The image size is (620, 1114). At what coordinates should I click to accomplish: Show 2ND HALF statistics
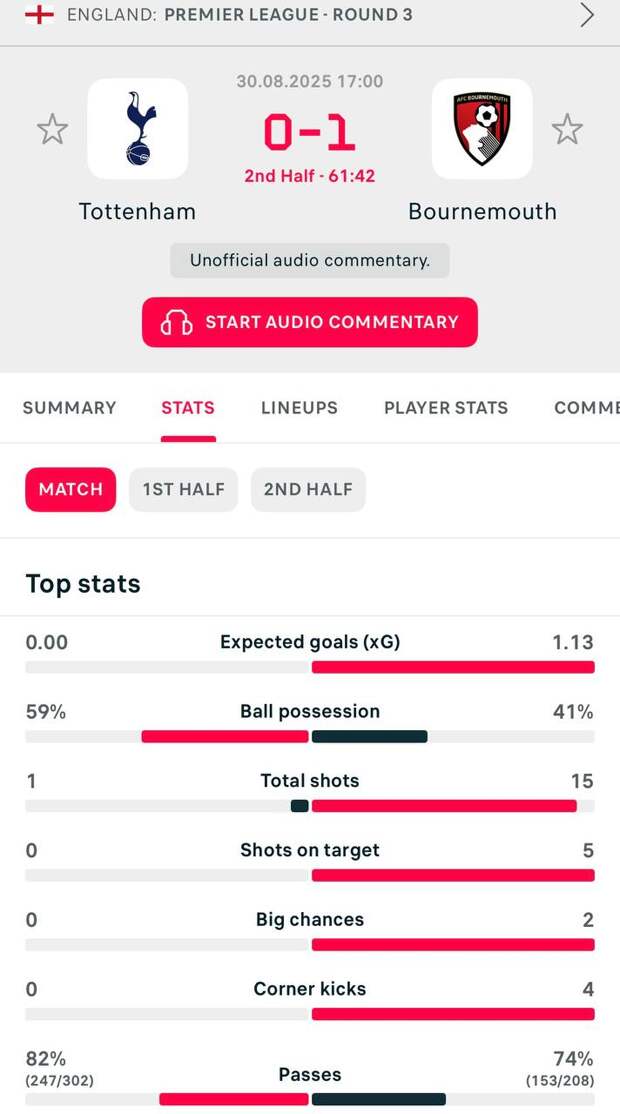pyautogui.click(x=308, y=490)
